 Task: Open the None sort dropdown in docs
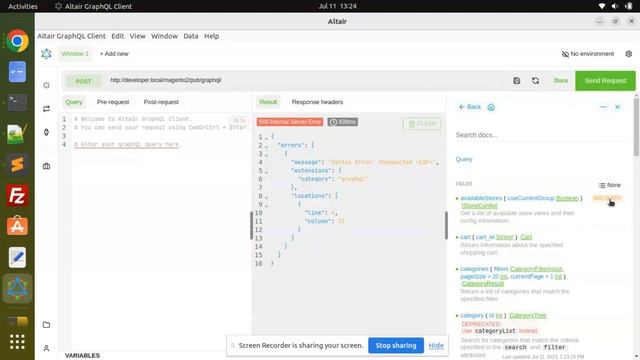[609, 185]
